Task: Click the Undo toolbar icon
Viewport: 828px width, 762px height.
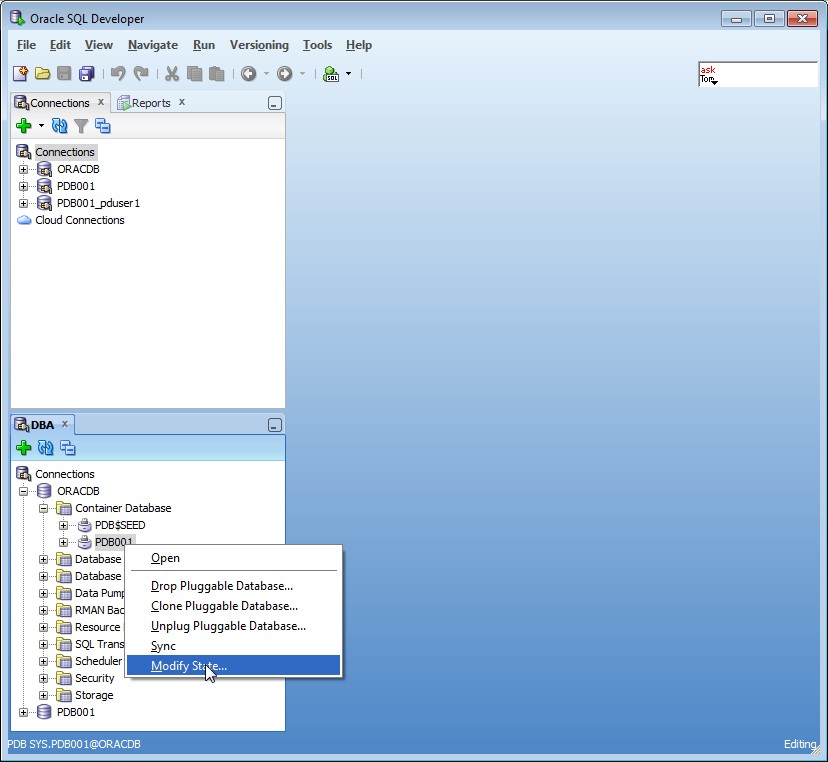Action: point(118,73)
